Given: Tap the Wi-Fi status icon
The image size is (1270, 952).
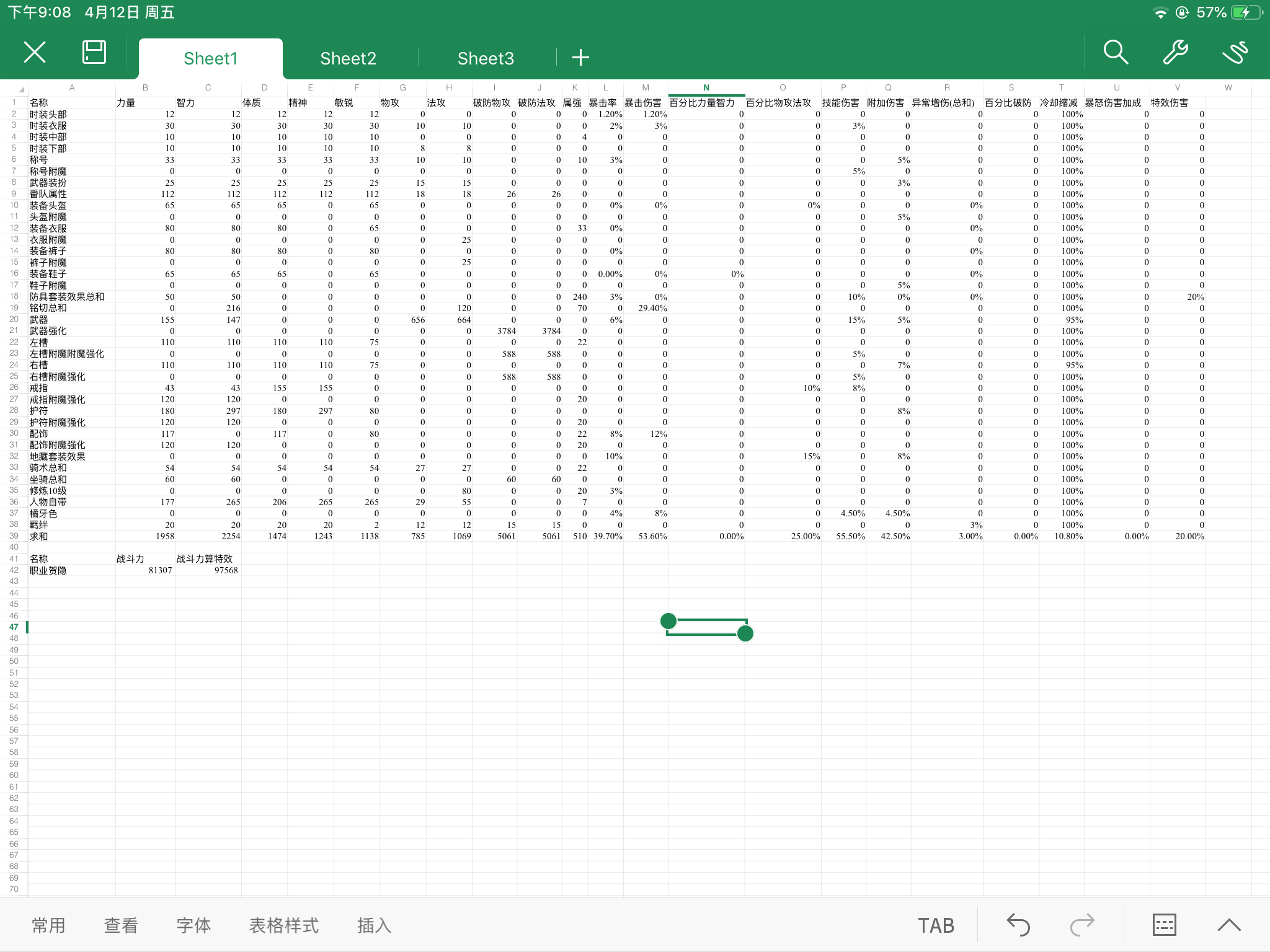Looking at the screenshot, I should (x=1160, y=12).
